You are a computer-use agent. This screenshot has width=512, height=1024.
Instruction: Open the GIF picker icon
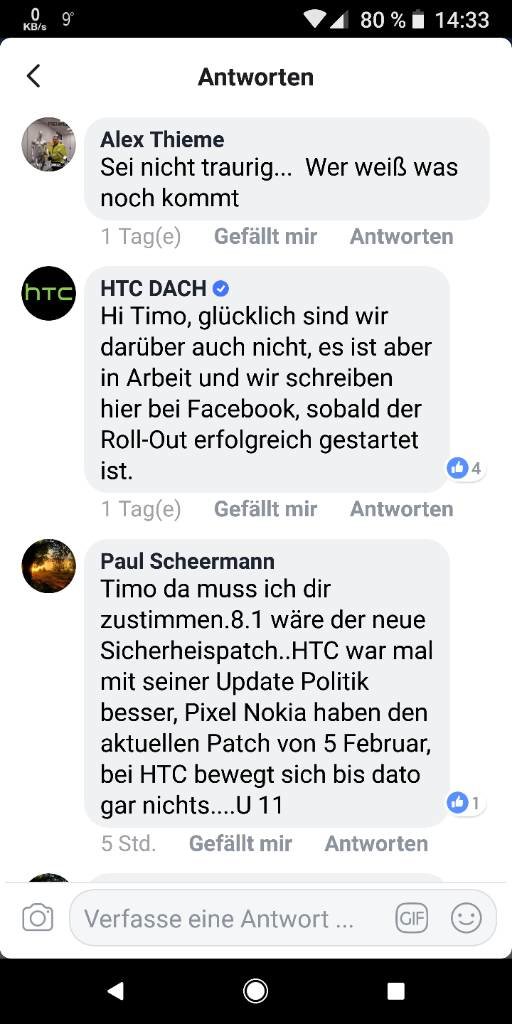[x=411, y=918]
